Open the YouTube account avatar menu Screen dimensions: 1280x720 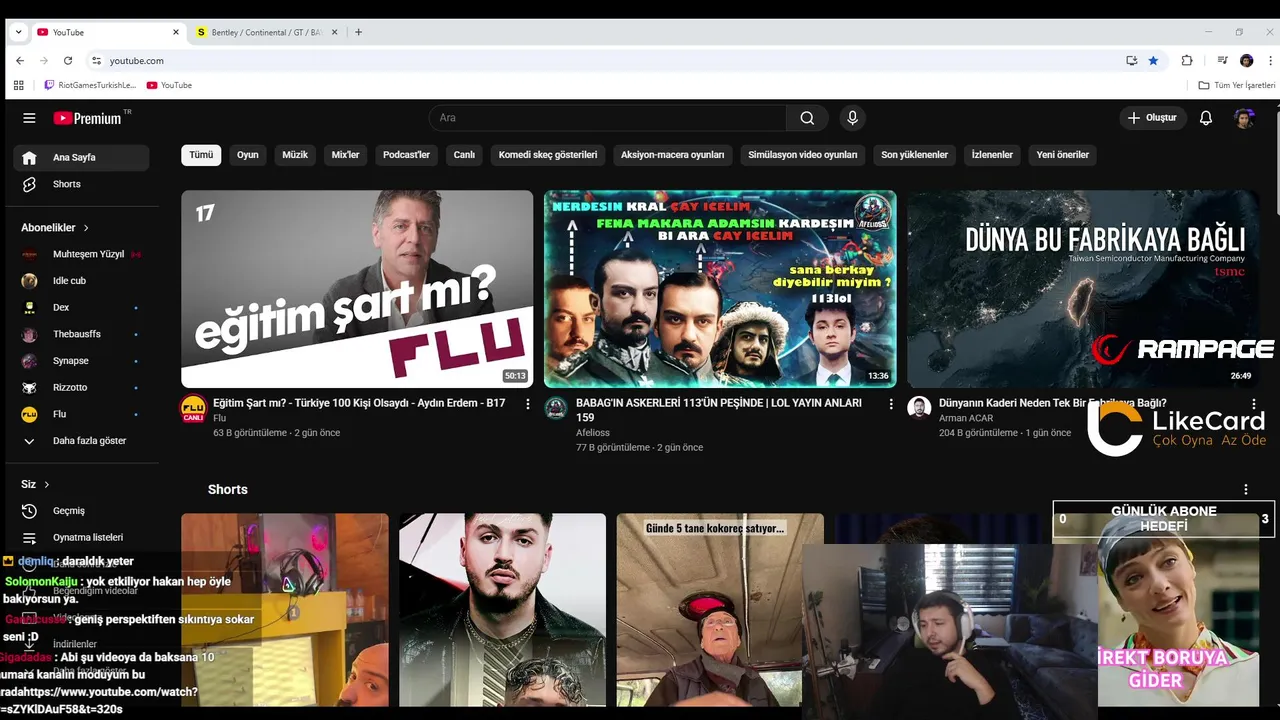pos(1244,118)
